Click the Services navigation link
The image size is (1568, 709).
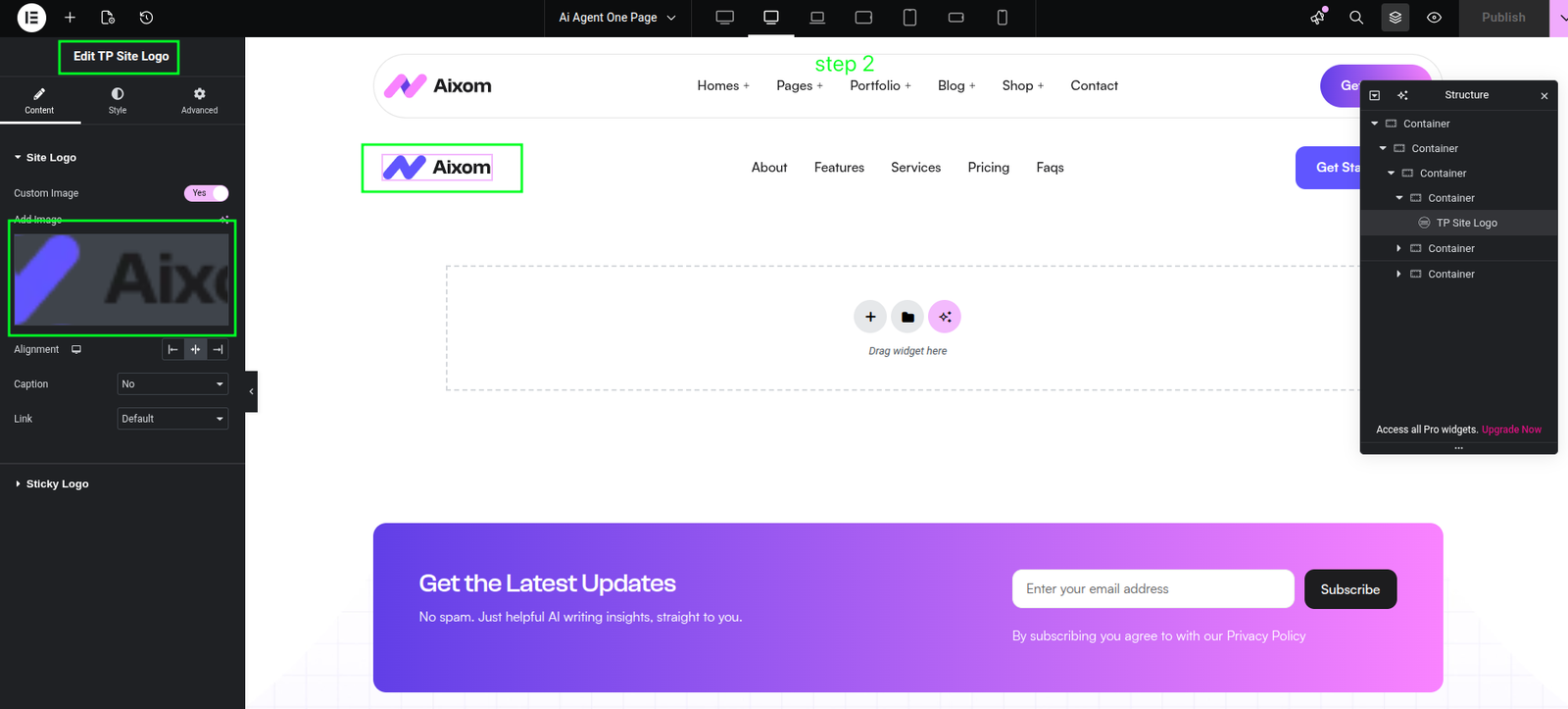(x=915, y=168)
